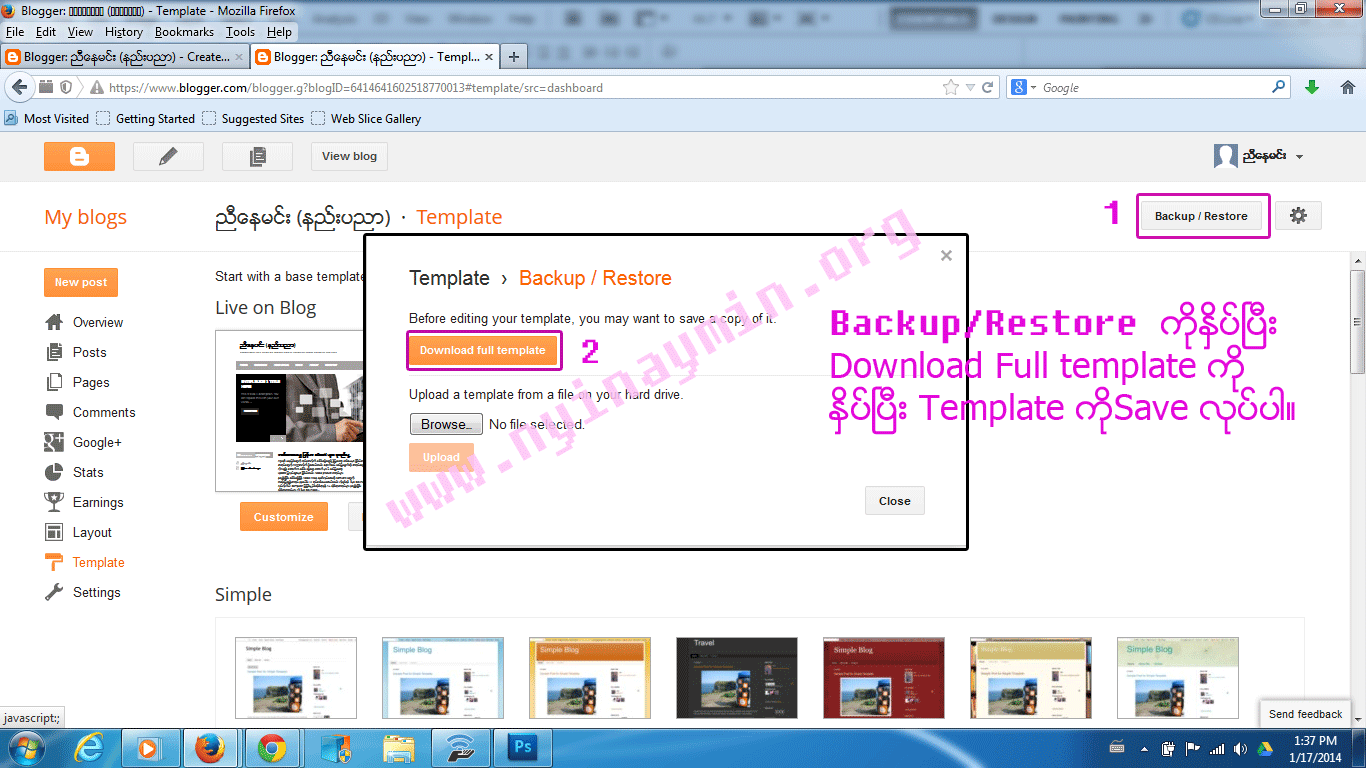
Task: Bookmark this page with the star icon
Action: click(x=951, y=87)
